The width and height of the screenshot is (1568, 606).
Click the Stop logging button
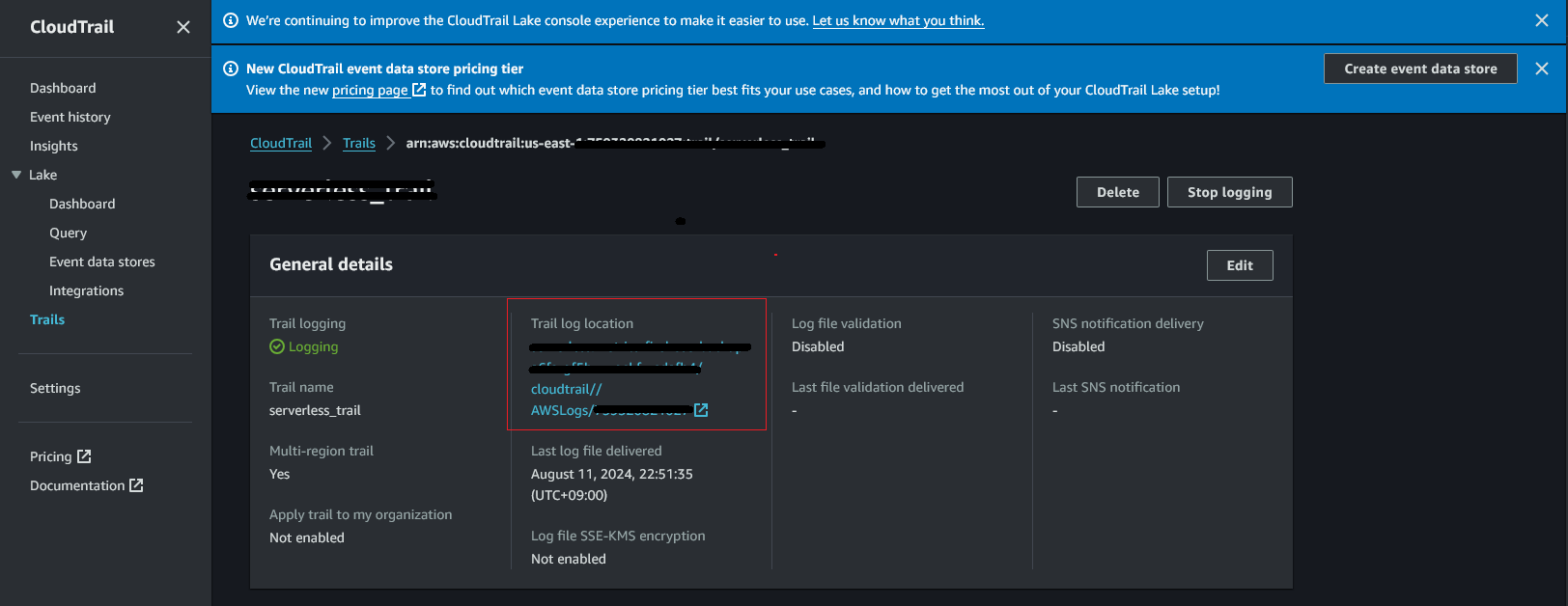click(1228, 192)
